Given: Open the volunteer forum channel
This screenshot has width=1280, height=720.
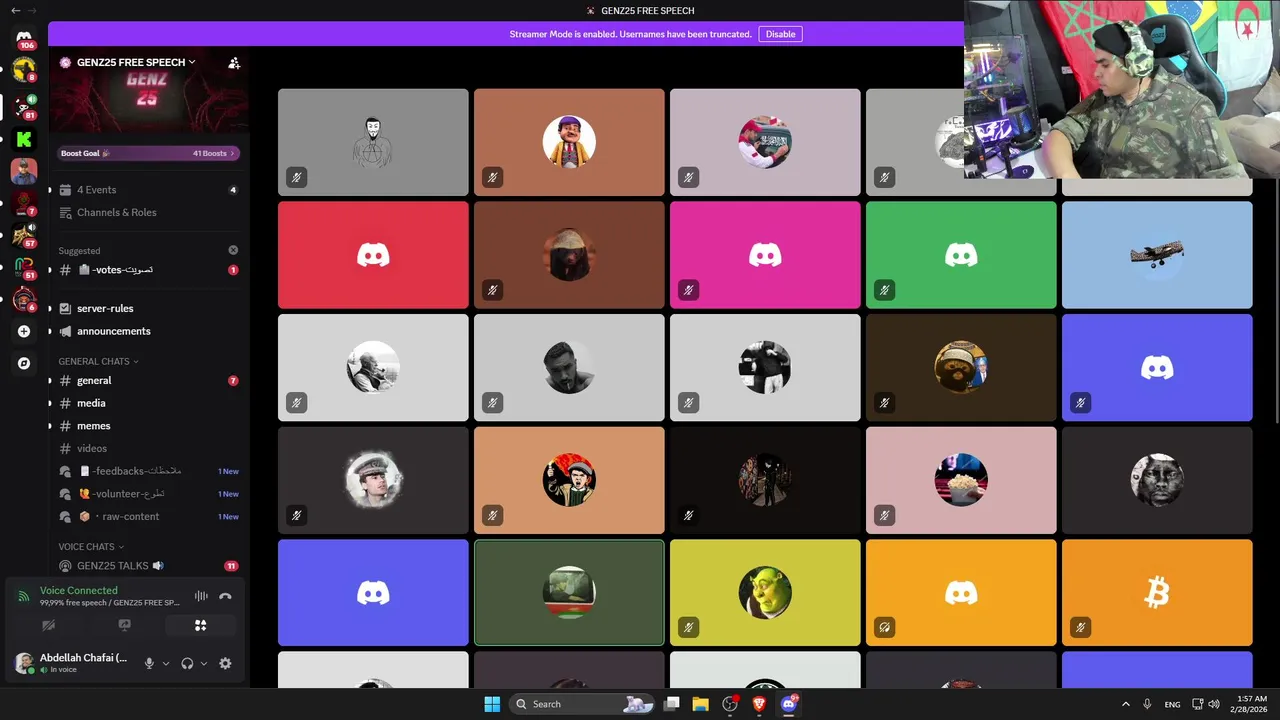Looking at the screenshot, I should tap(148, 494).
